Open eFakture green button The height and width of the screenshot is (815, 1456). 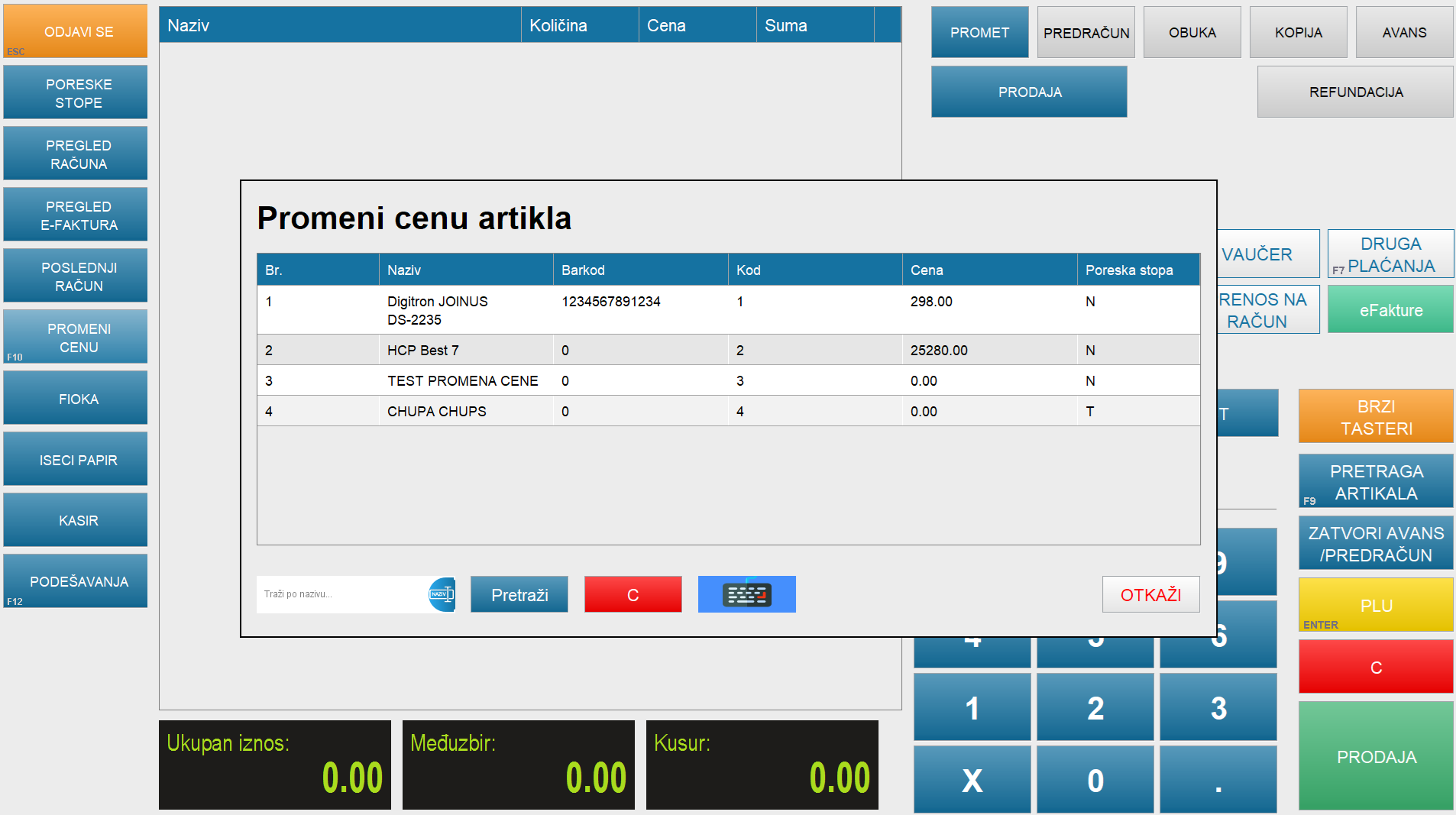1390,309
